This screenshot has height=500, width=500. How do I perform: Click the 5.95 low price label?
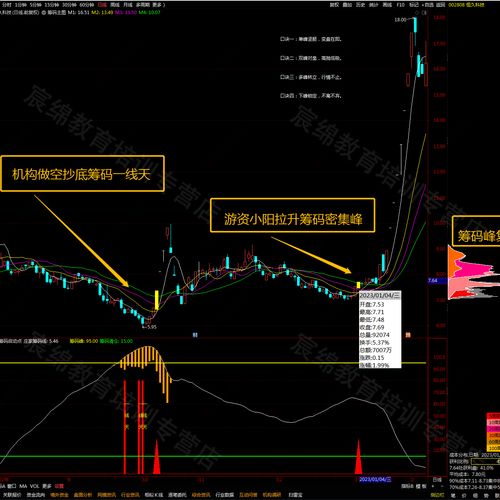151,327
